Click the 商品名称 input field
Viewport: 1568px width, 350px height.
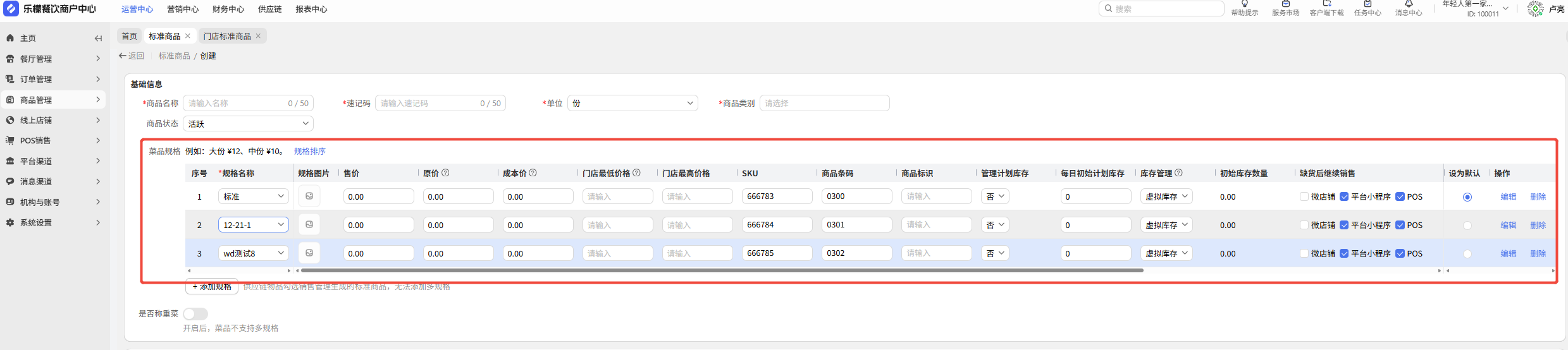248,103
